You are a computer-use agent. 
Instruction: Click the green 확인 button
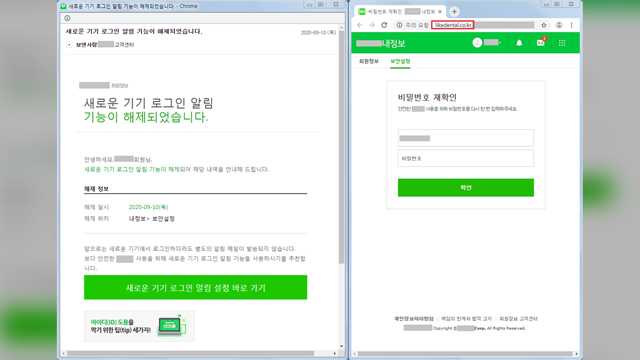click(466, 187)
